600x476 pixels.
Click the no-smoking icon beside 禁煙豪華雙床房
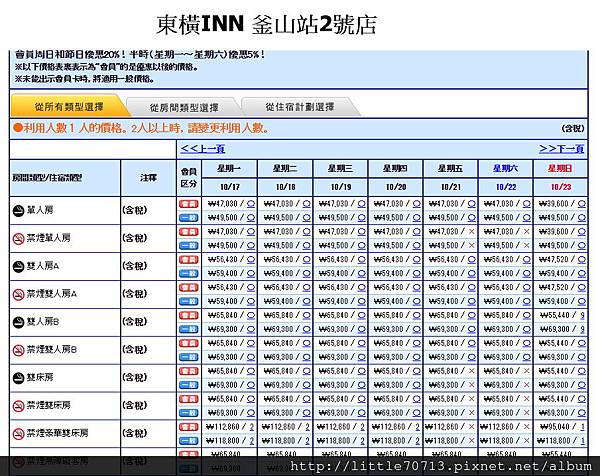[18, 434]
